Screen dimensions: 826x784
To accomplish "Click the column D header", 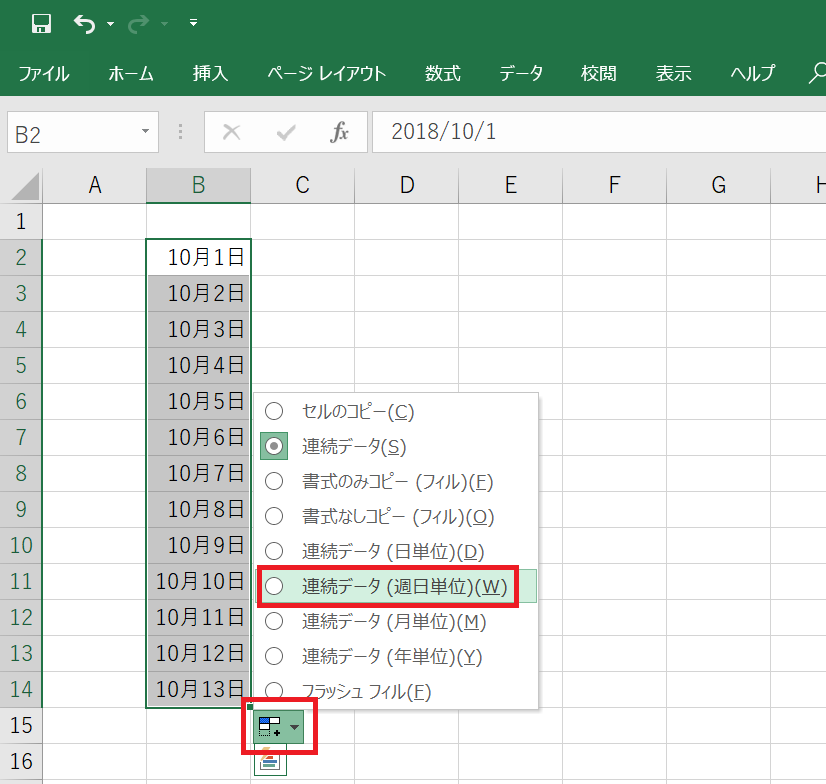I will [x=406, y=185].
